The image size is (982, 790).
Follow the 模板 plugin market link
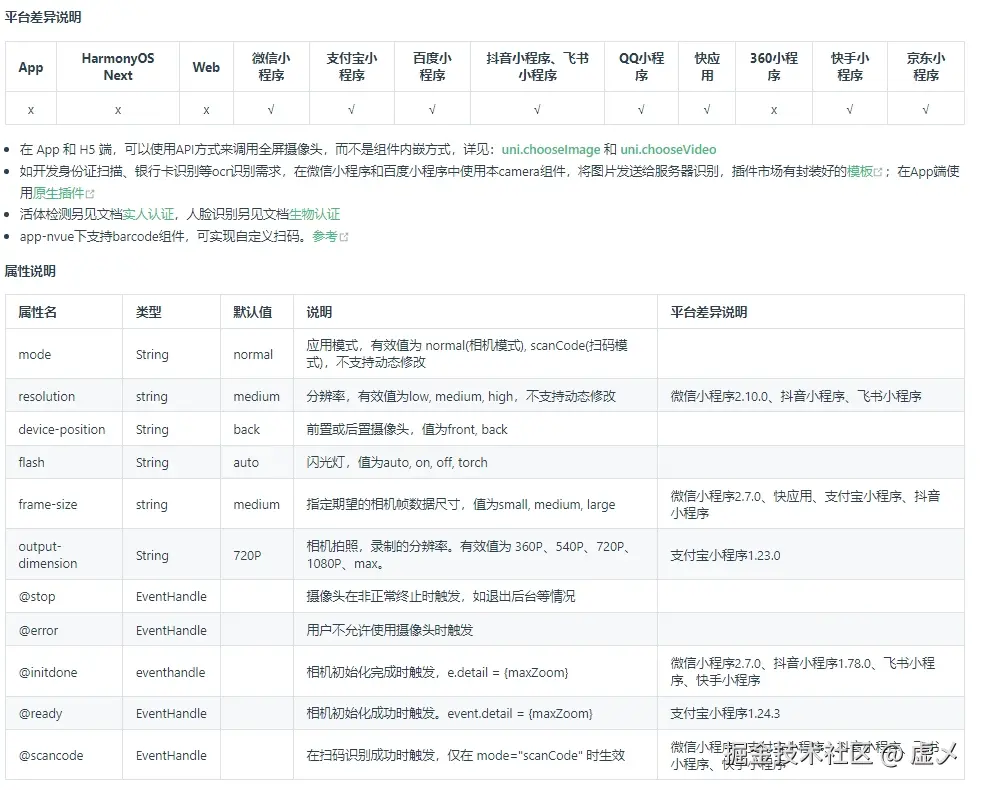pos(860,171)
